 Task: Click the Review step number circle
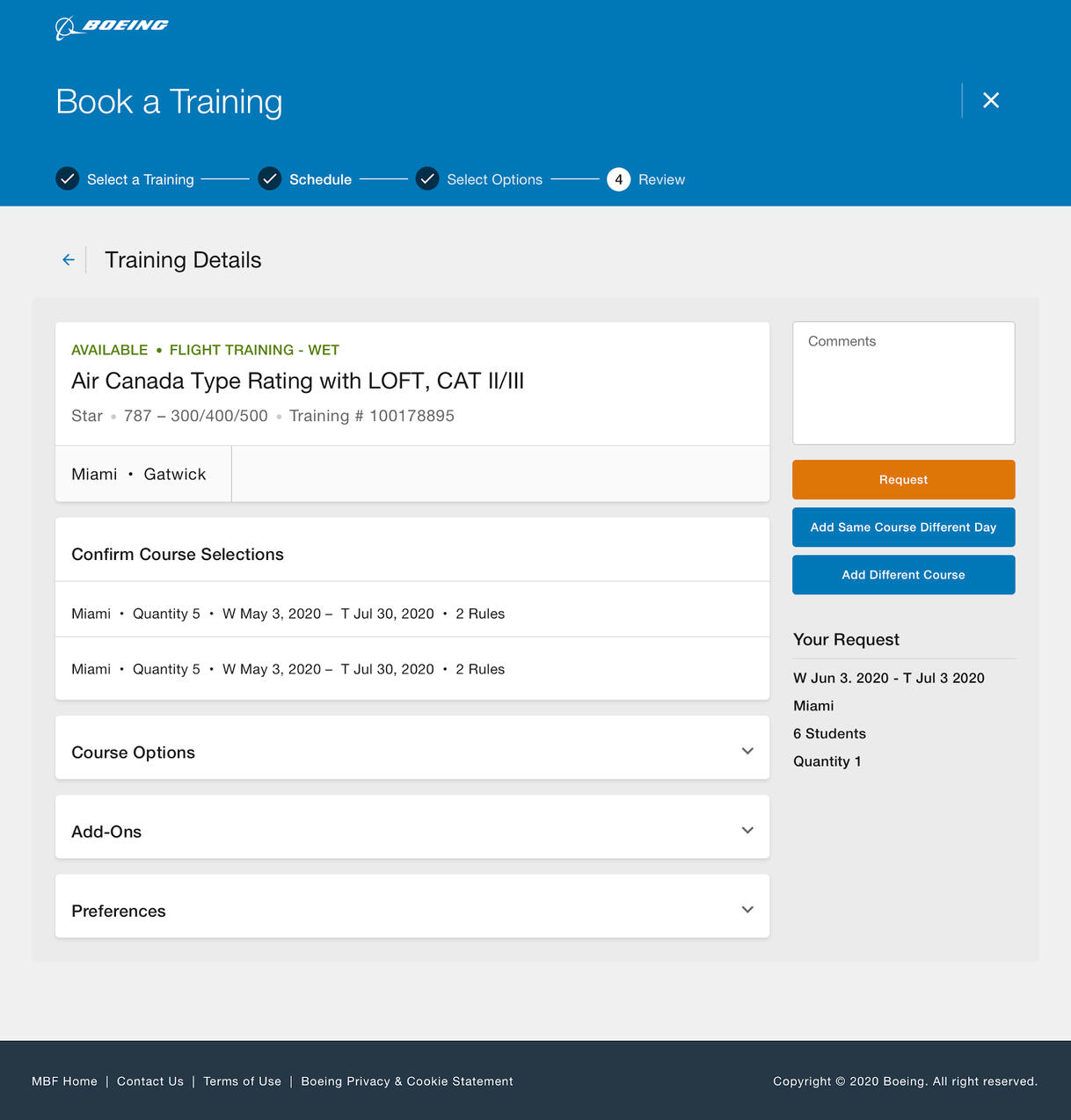[618, 178]
